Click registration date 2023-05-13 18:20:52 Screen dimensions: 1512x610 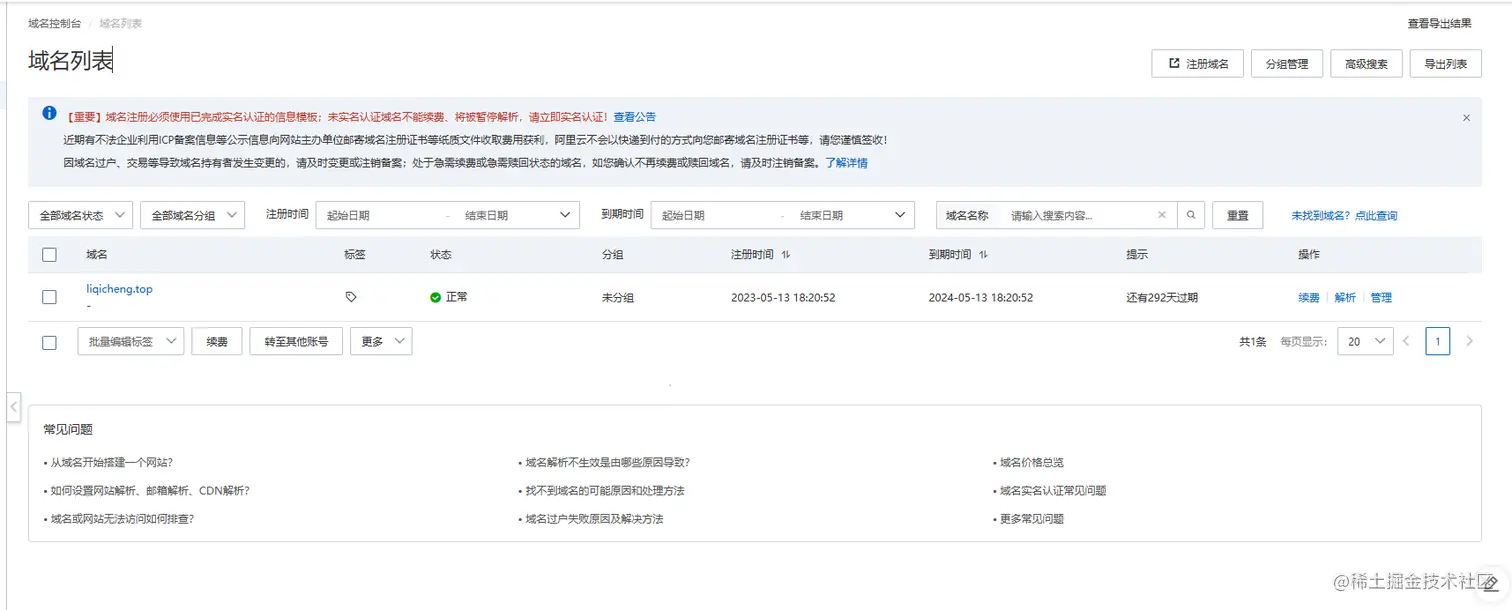783,297
